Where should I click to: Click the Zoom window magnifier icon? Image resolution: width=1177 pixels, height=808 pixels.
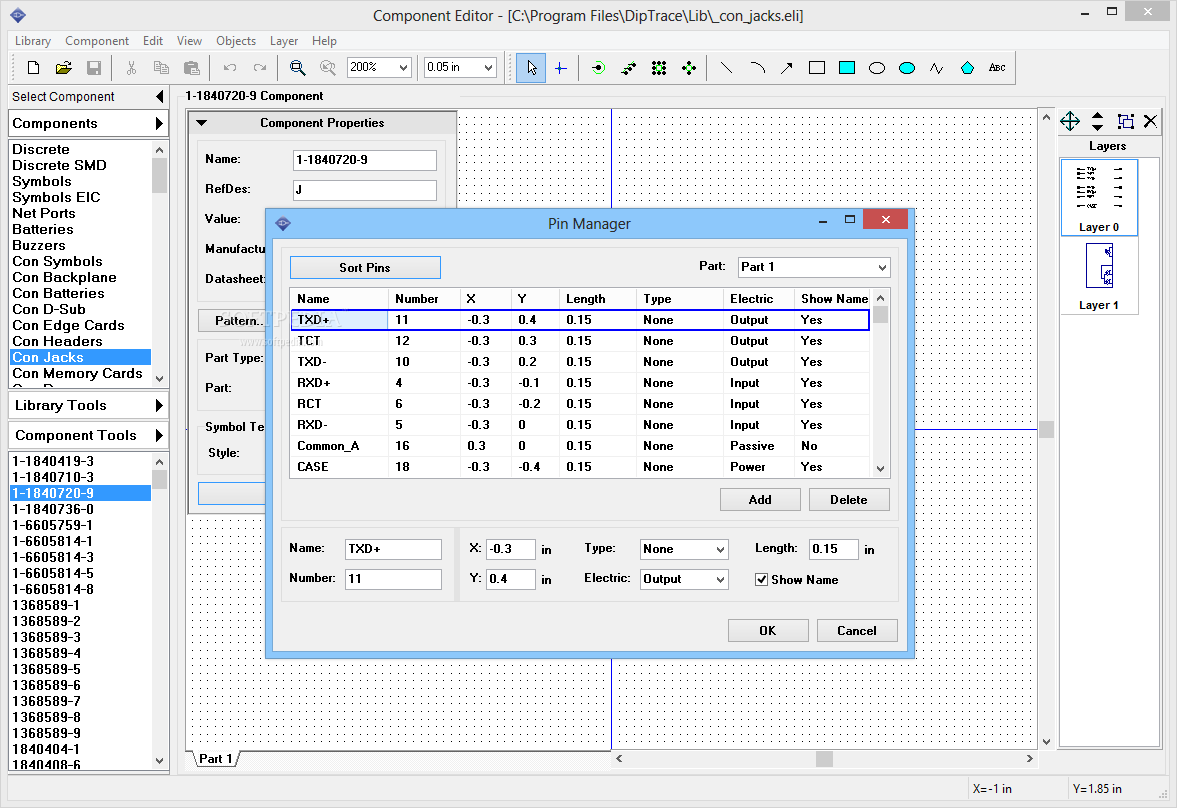297,68
